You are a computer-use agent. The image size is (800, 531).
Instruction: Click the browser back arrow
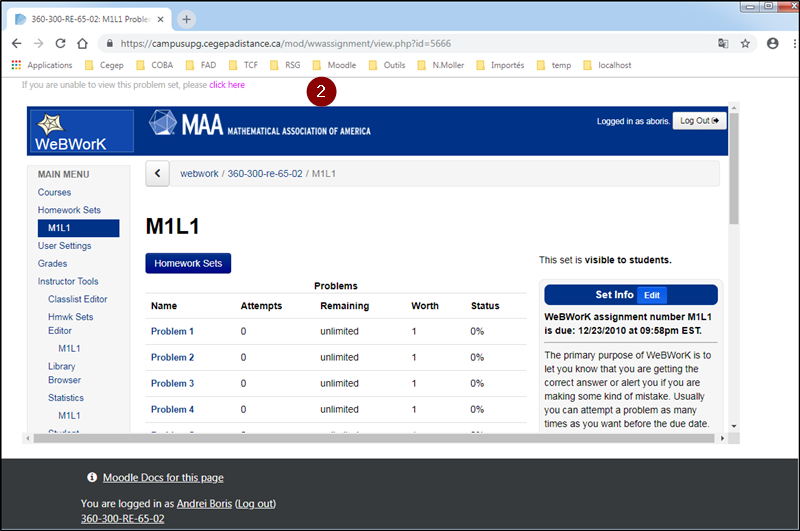click(x=16, y=44)
